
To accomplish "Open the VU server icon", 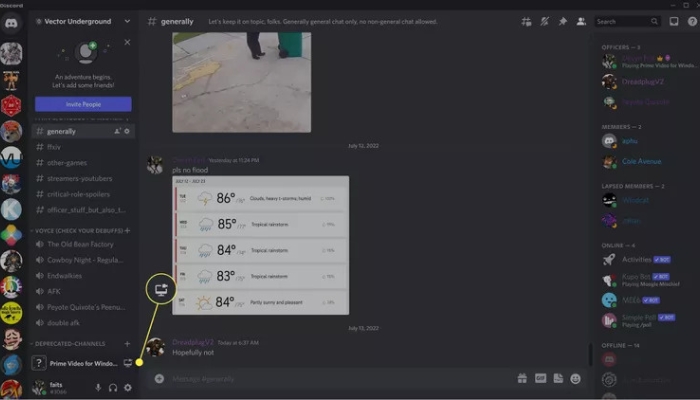I will (11, 158).
